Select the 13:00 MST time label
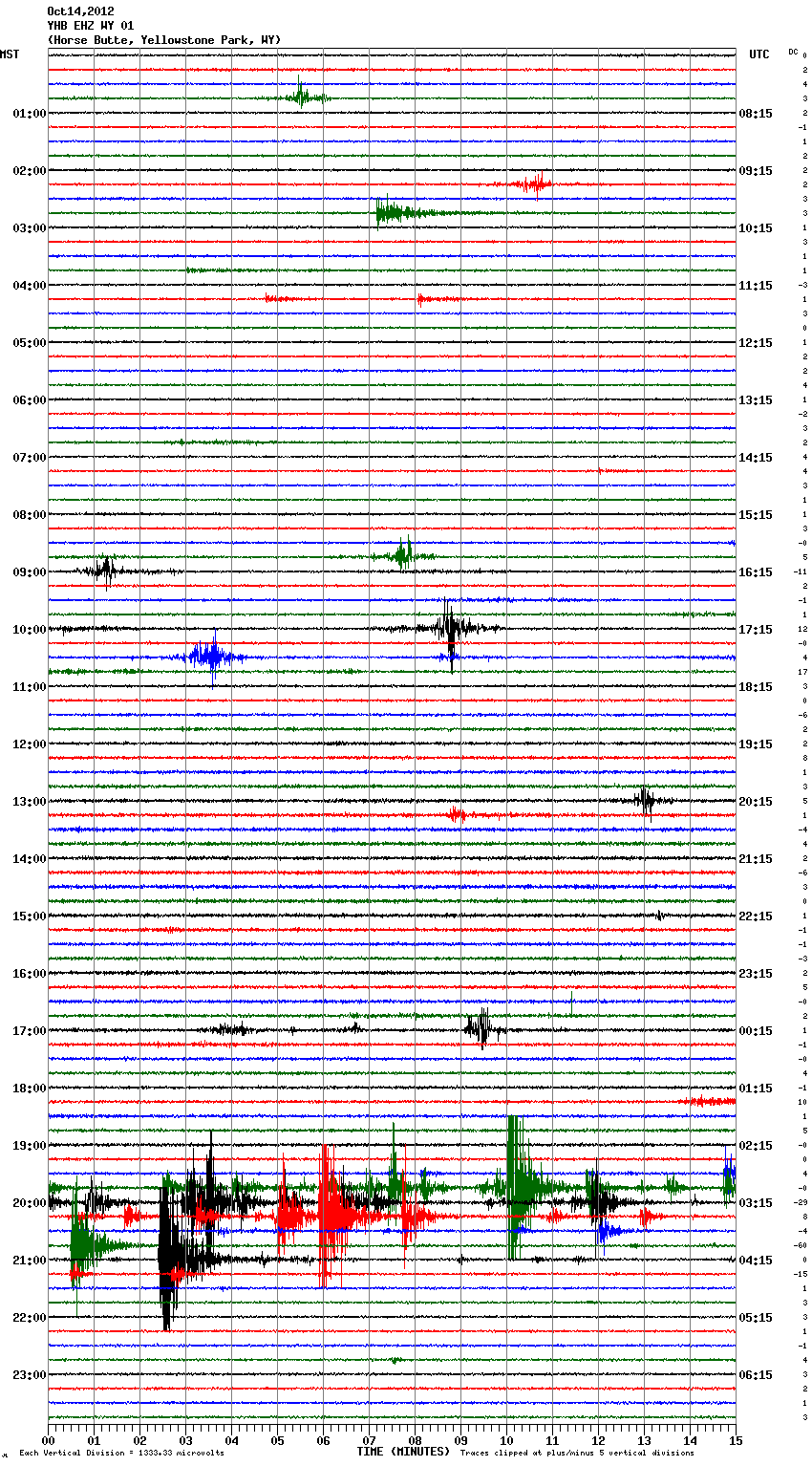This screenshot has width=812, height=1466. pyautogui.click(x=30, y=802)
